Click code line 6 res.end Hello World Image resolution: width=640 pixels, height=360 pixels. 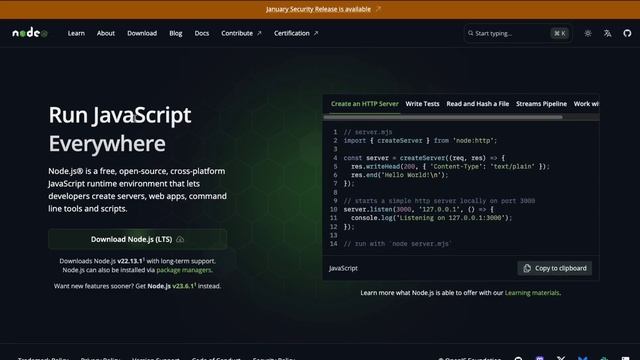(400, 175)
